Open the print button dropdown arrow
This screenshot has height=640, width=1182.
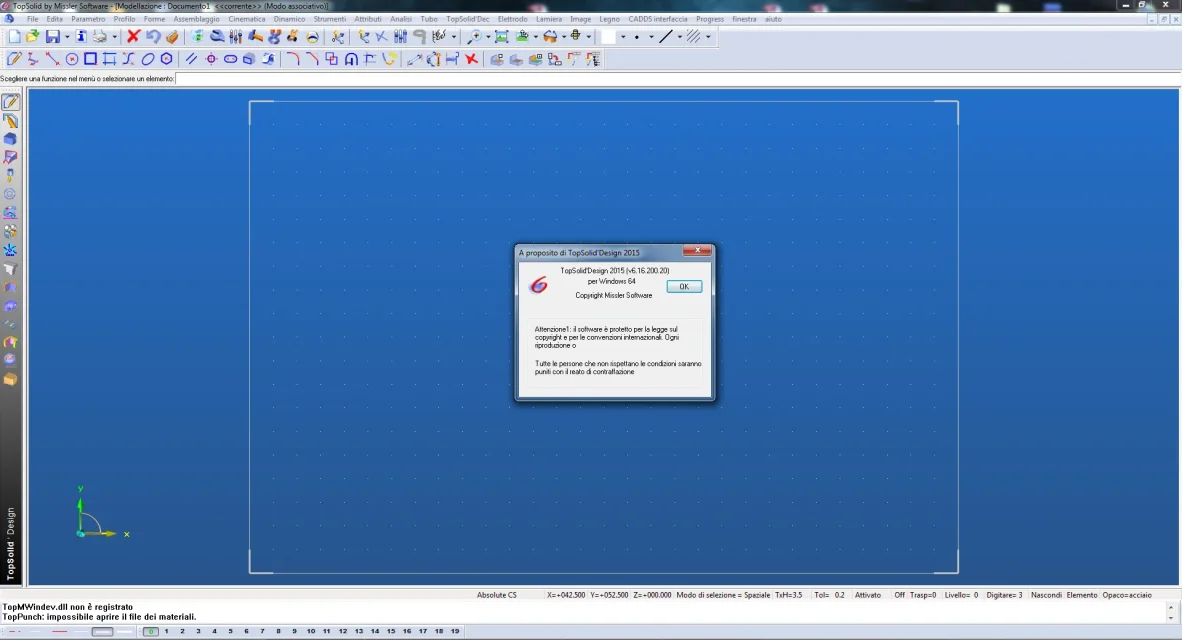coord(116,36)
